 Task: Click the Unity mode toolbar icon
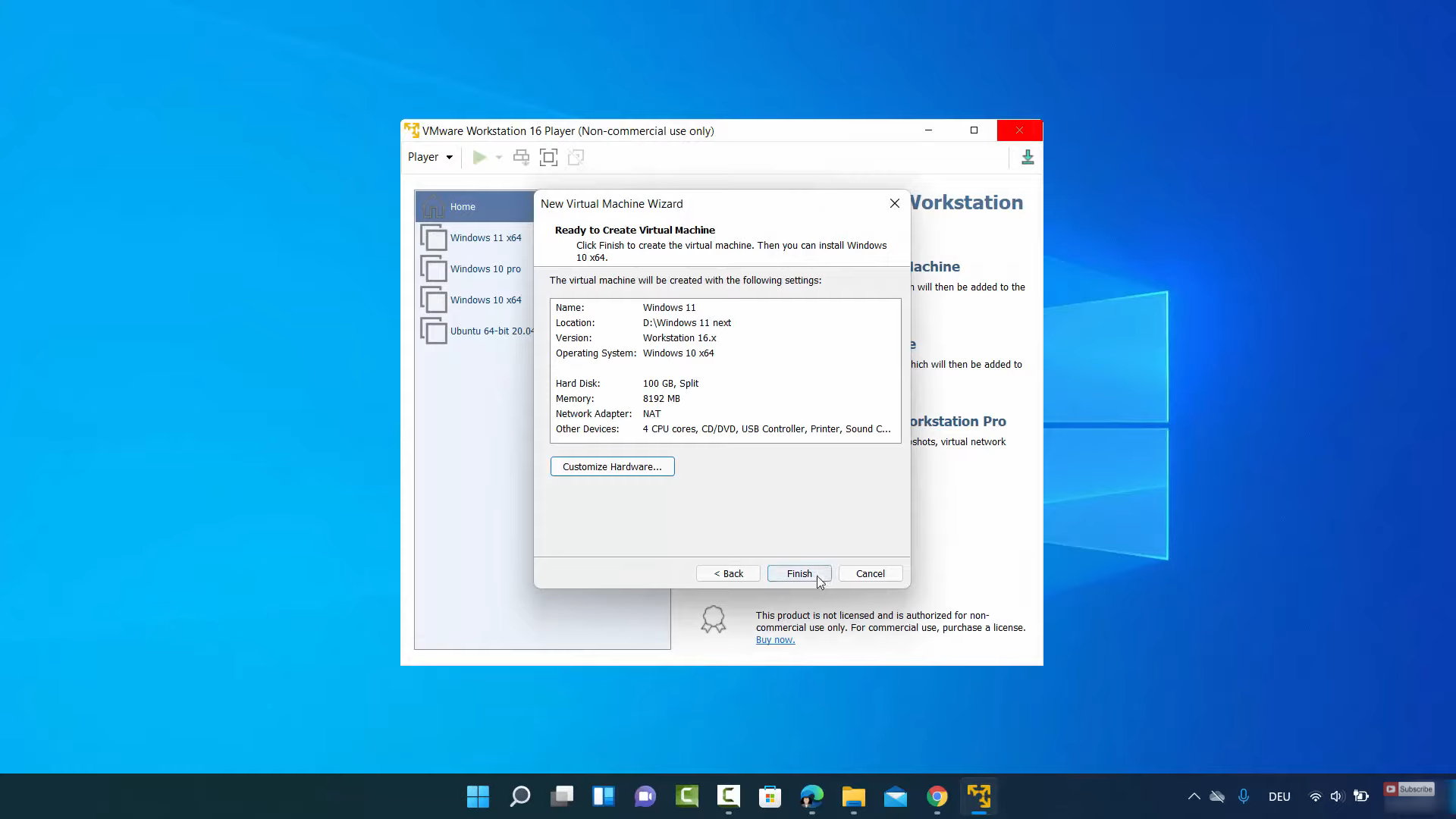(576, 157)
